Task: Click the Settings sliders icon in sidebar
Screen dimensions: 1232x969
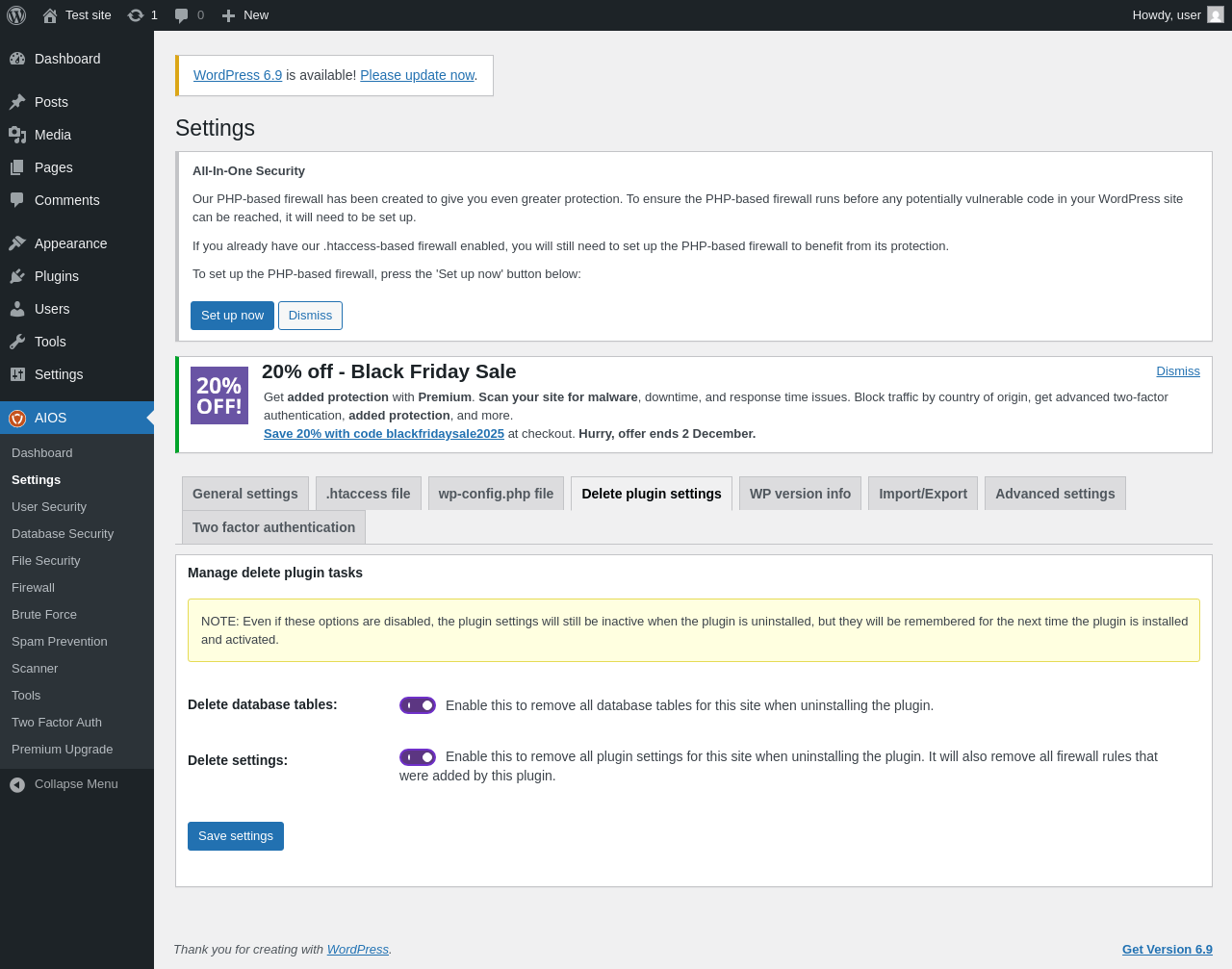Action: click(x=17, y=374)
